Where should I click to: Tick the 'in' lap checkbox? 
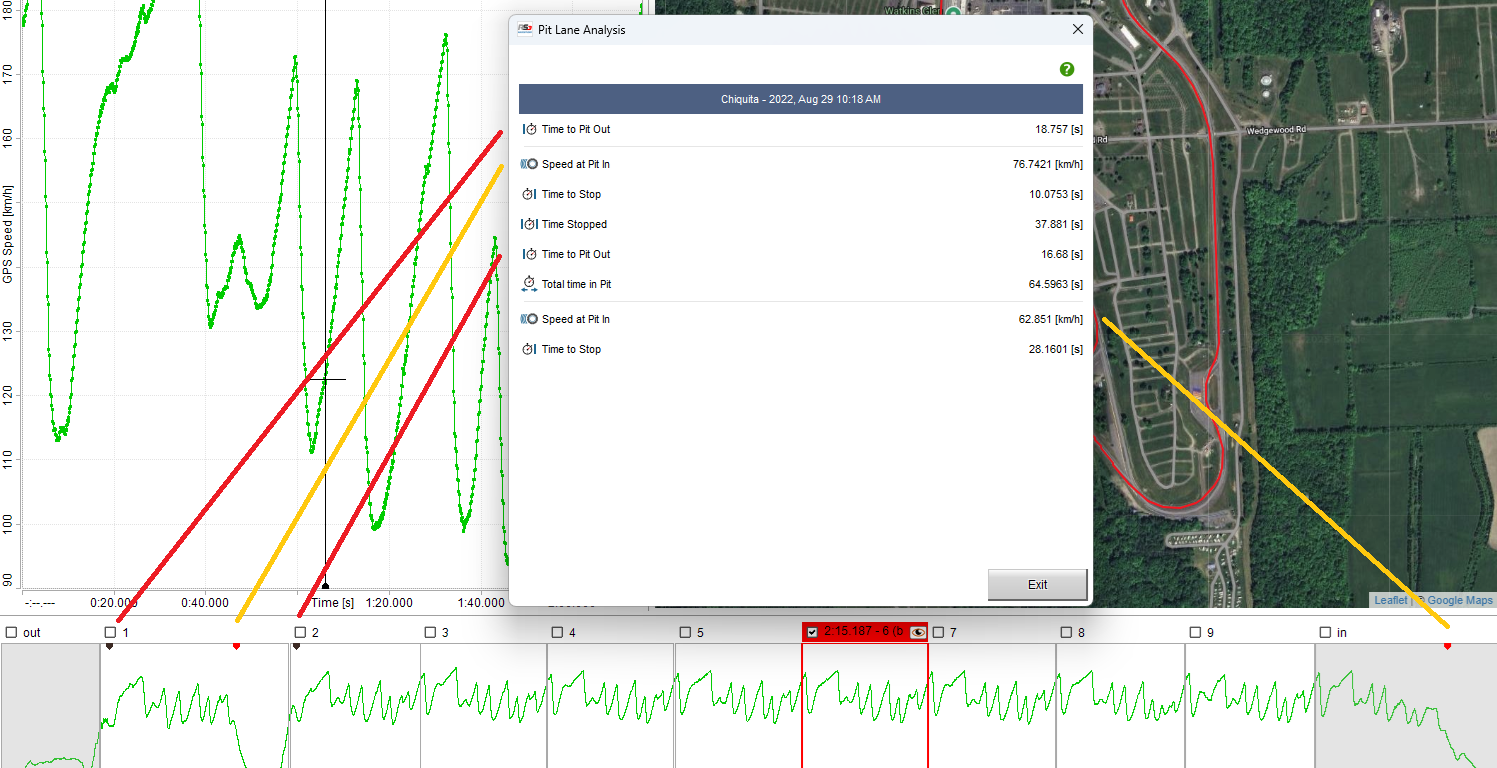[1325, 632]
